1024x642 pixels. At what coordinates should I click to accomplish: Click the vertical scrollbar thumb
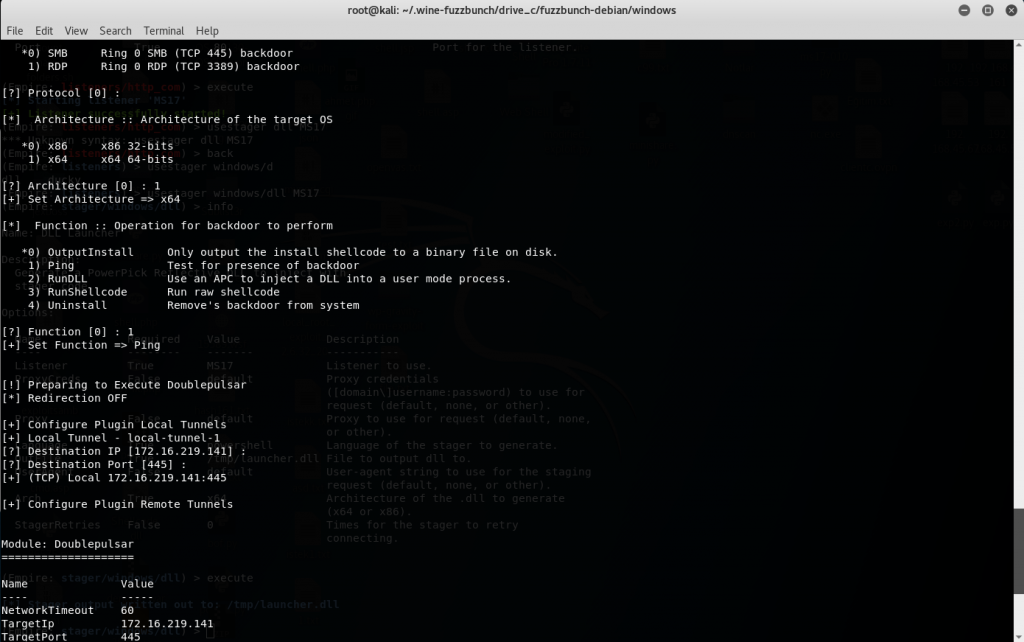pyautogui.click(x=1018, y=548)
